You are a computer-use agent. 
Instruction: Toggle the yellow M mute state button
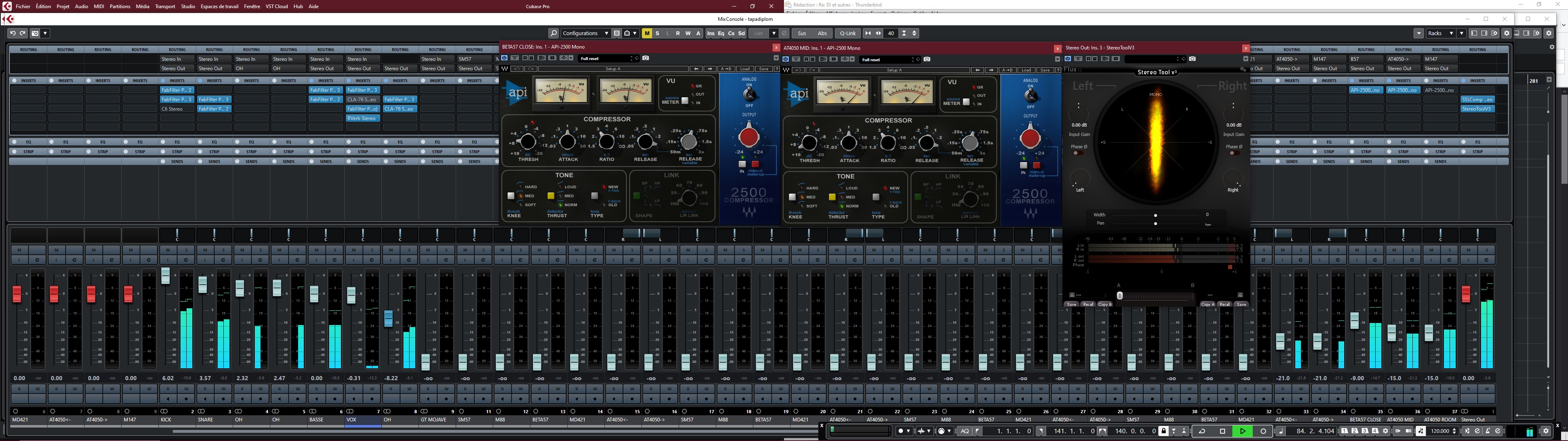pos(647,33)
